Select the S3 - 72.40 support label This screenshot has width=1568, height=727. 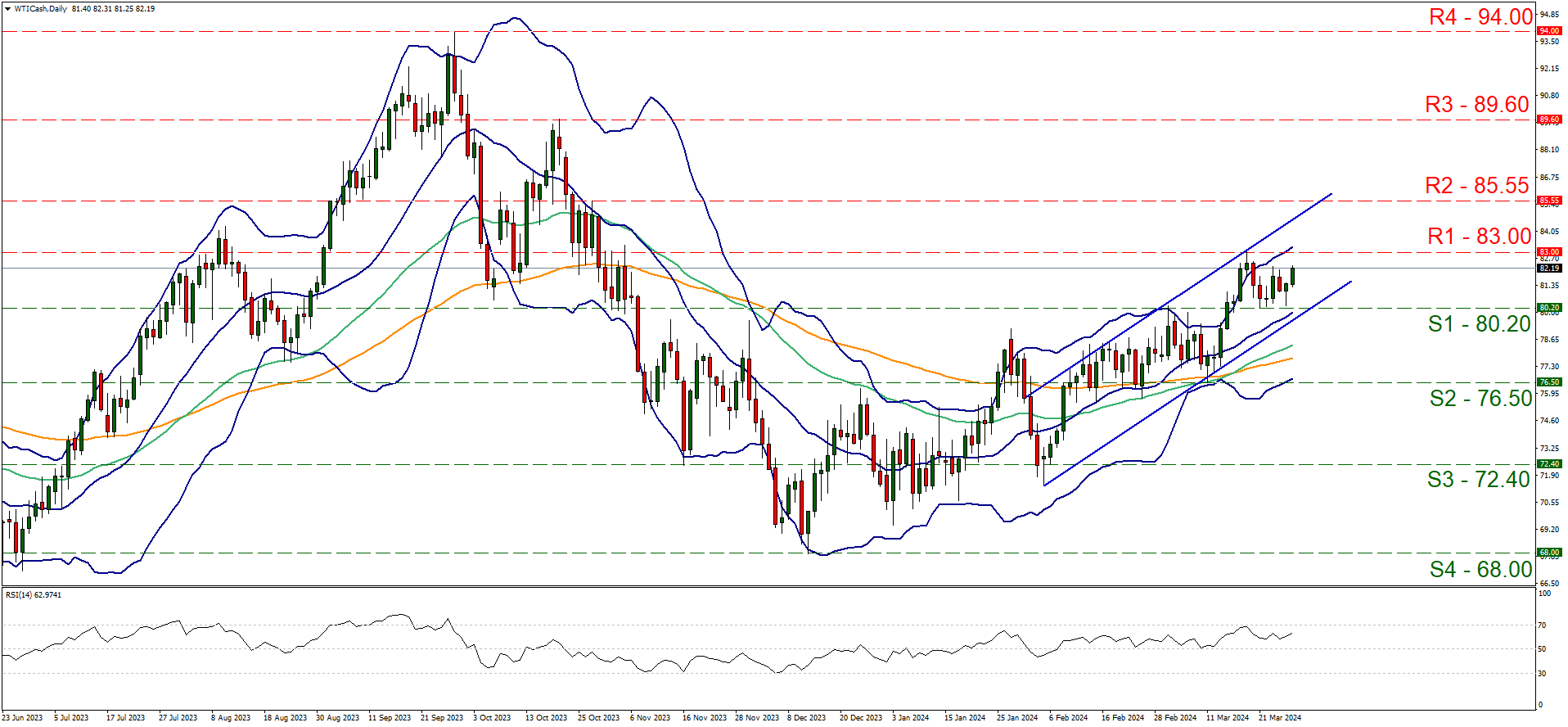[1478, 480]
